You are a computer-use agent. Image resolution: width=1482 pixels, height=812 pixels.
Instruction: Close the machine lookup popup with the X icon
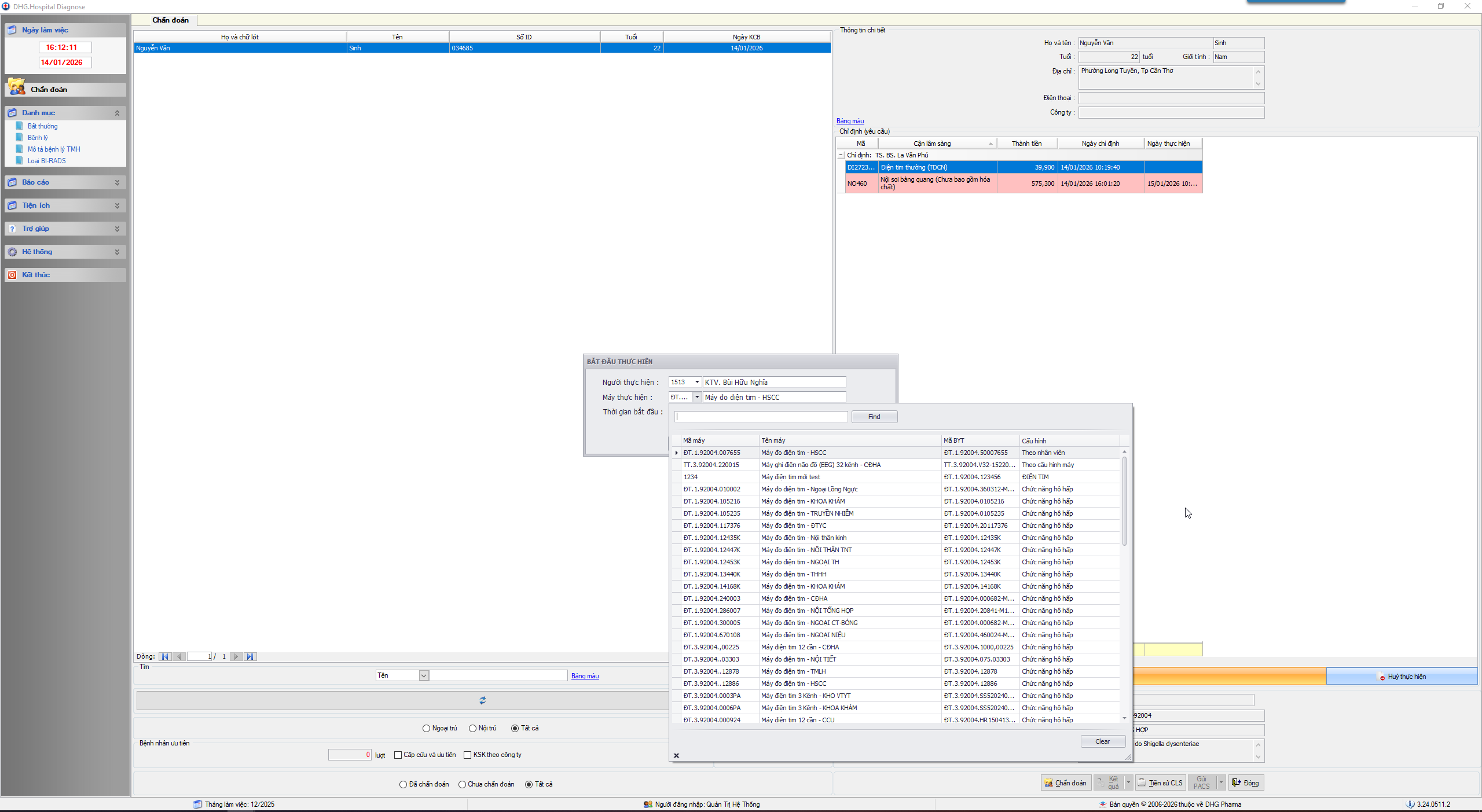click(x=676, y=755)
